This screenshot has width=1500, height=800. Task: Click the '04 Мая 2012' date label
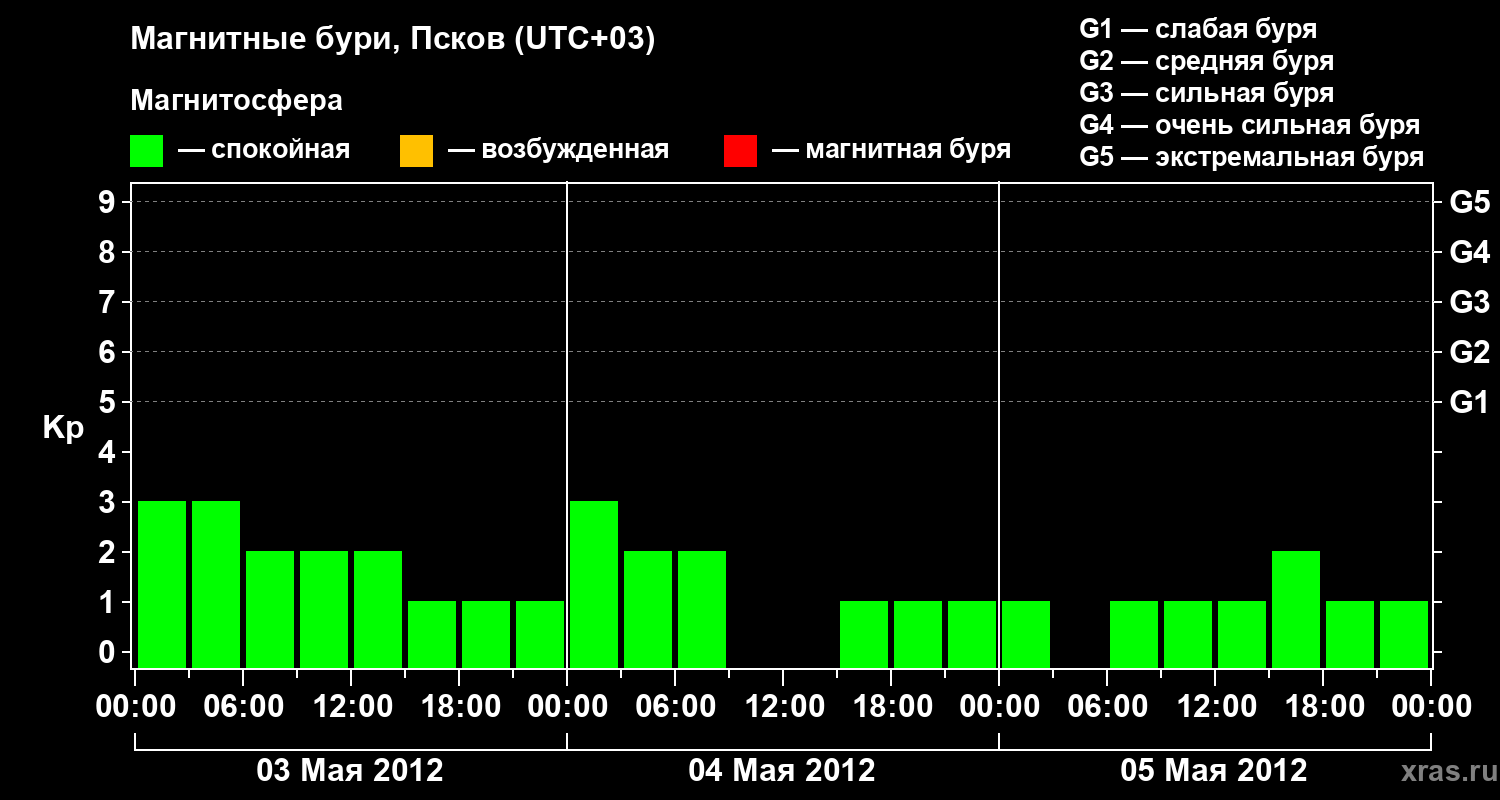pyautogui.click(x=782, y=771)
